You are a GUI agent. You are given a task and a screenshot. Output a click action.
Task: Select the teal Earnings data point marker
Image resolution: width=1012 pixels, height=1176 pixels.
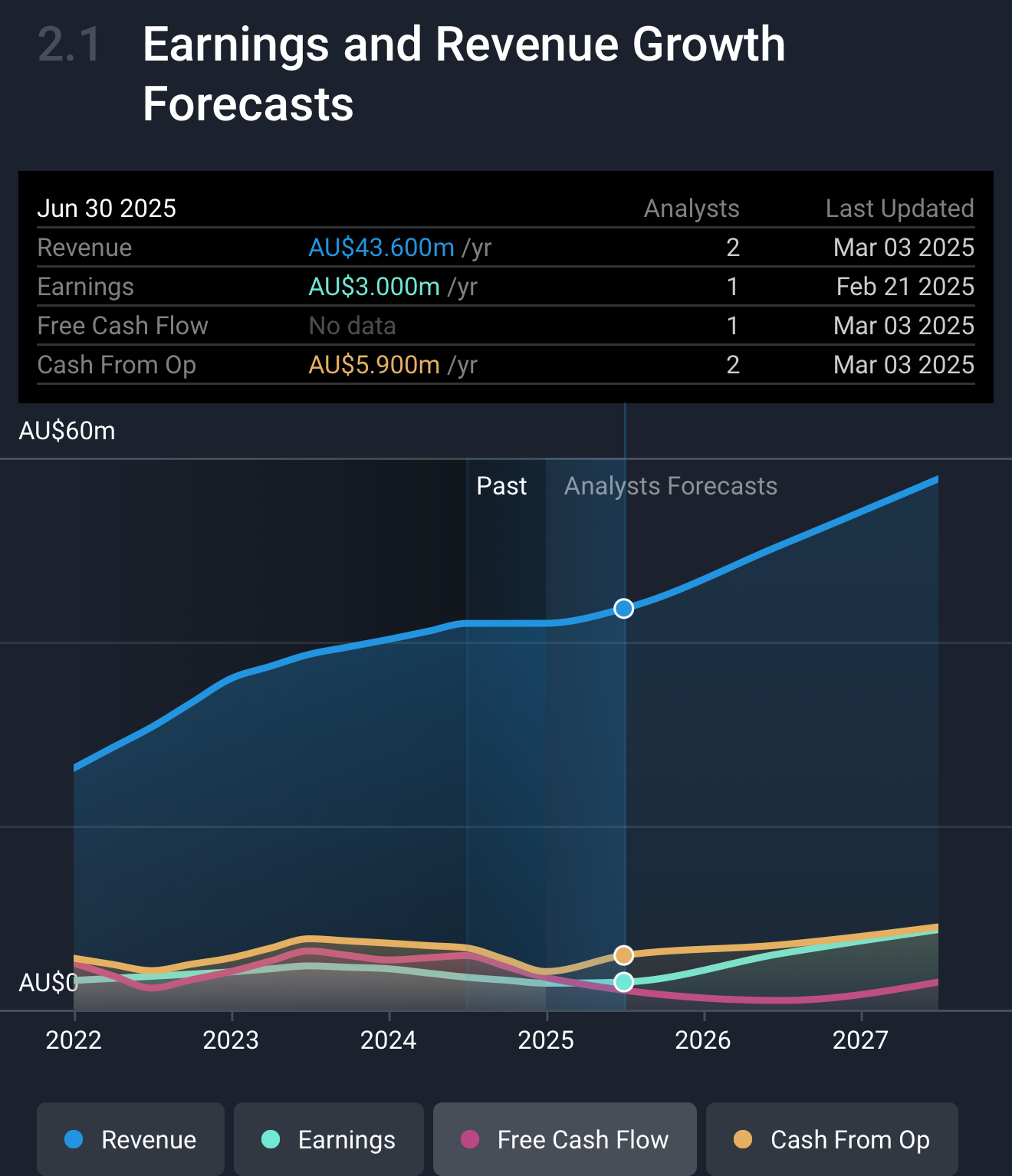tap(624, 982)
